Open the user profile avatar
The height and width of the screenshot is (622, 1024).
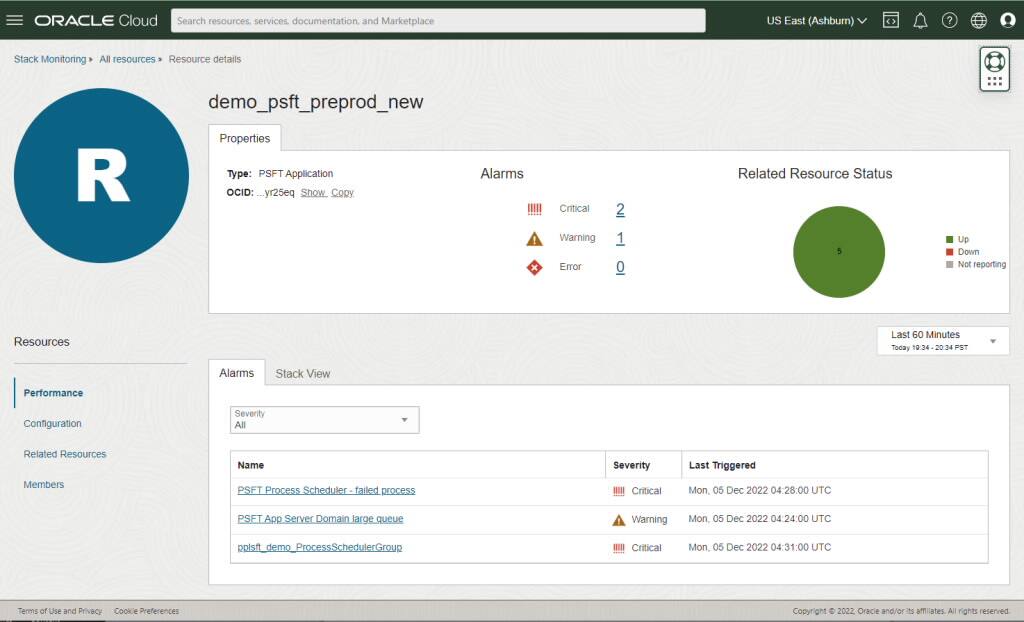click(1007, 19)
